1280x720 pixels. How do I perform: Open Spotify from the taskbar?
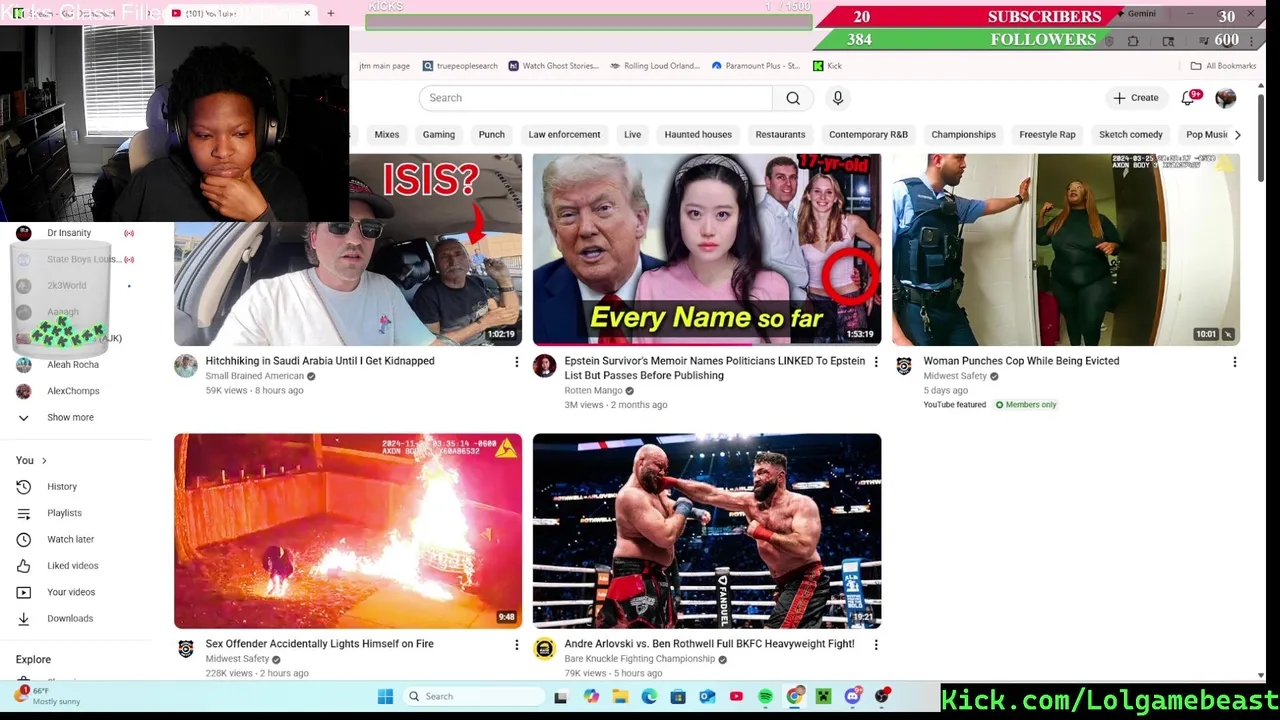[765, 697]
